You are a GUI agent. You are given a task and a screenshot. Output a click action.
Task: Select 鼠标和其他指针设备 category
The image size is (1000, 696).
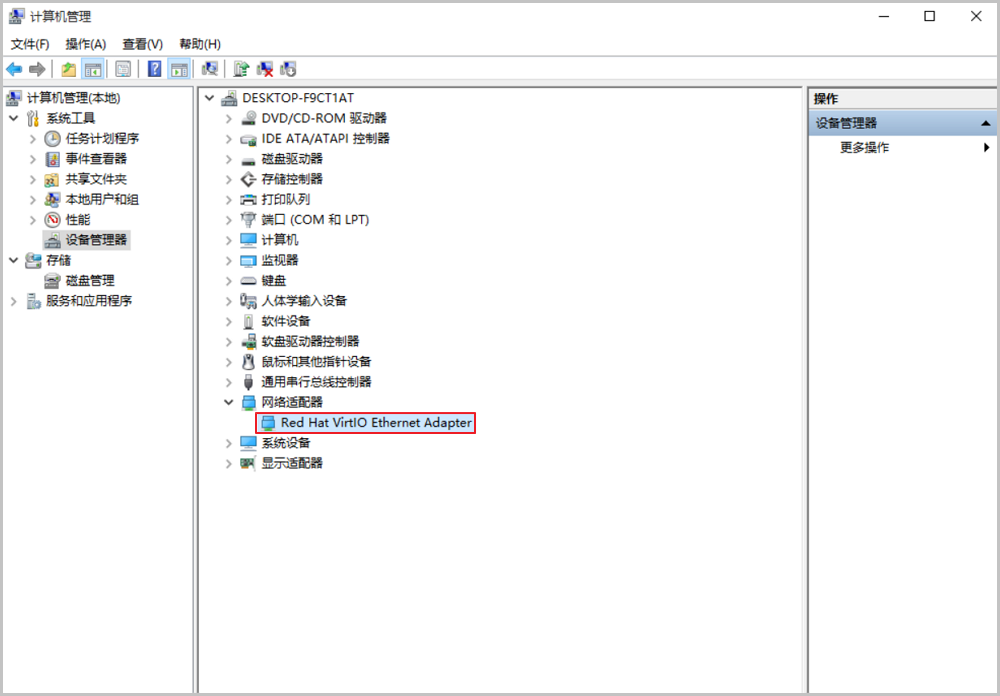point(316,362)
